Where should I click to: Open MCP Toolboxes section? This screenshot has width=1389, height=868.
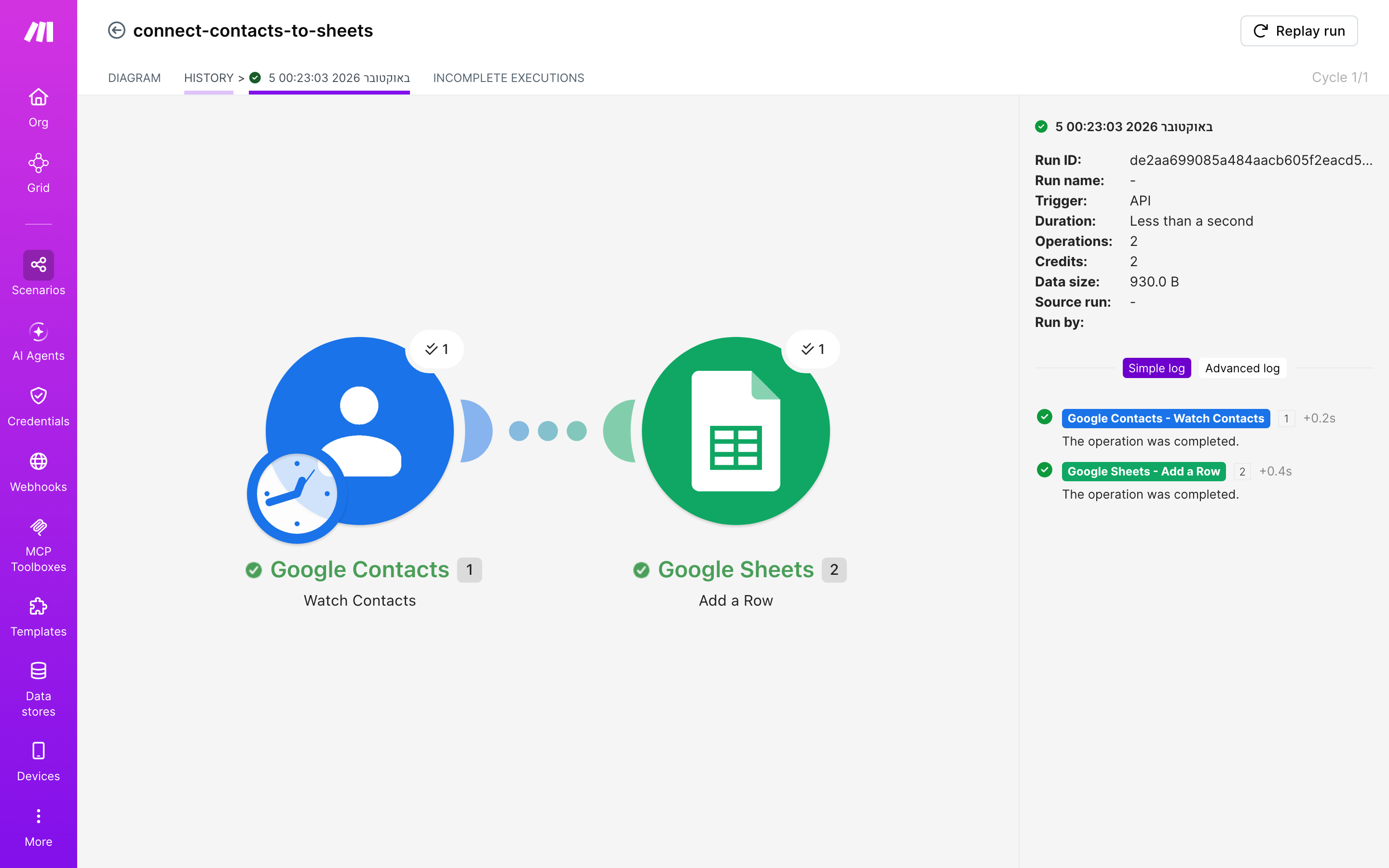pos(39,545)
